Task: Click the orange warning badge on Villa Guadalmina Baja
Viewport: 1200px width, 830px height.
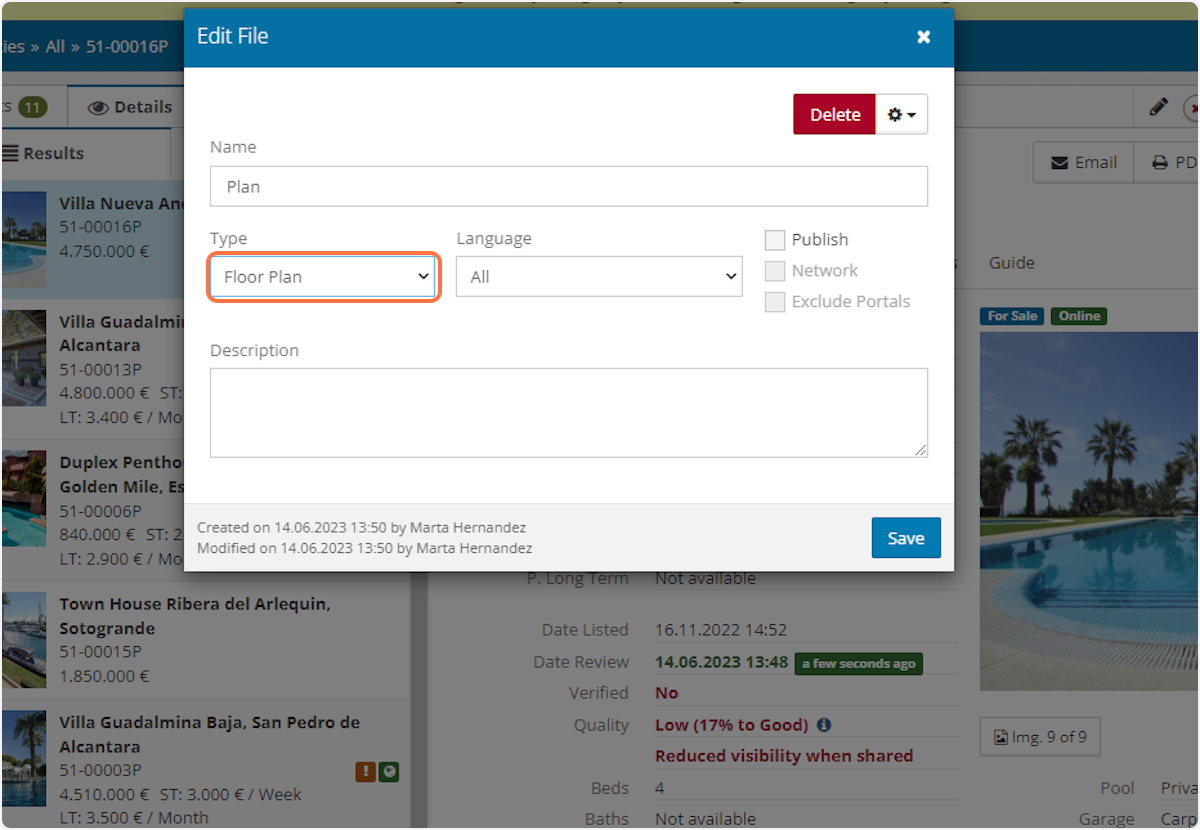Action: point(365,772)
